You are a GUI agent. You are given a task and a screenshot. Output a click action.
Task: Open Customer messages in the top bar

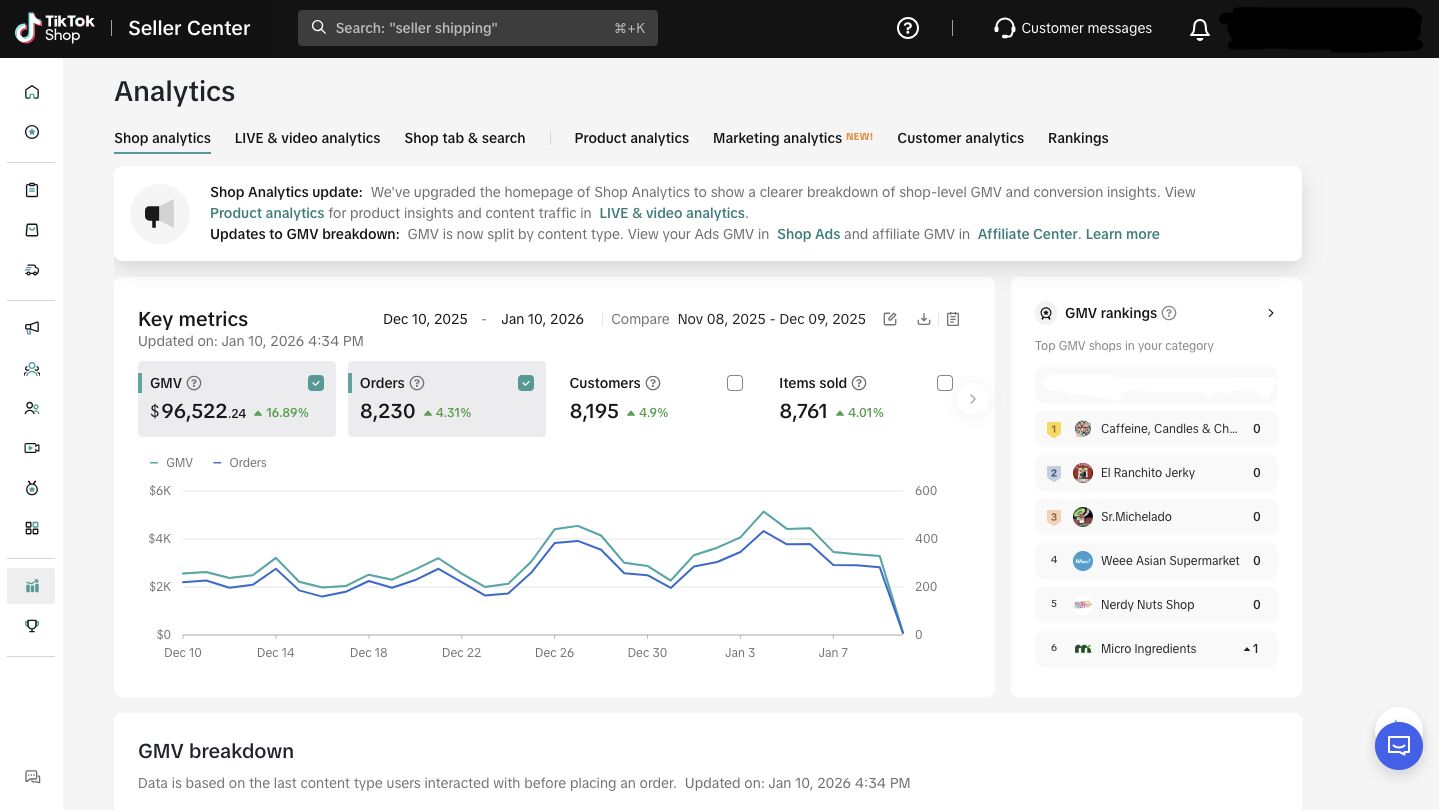pos(1073,28)
